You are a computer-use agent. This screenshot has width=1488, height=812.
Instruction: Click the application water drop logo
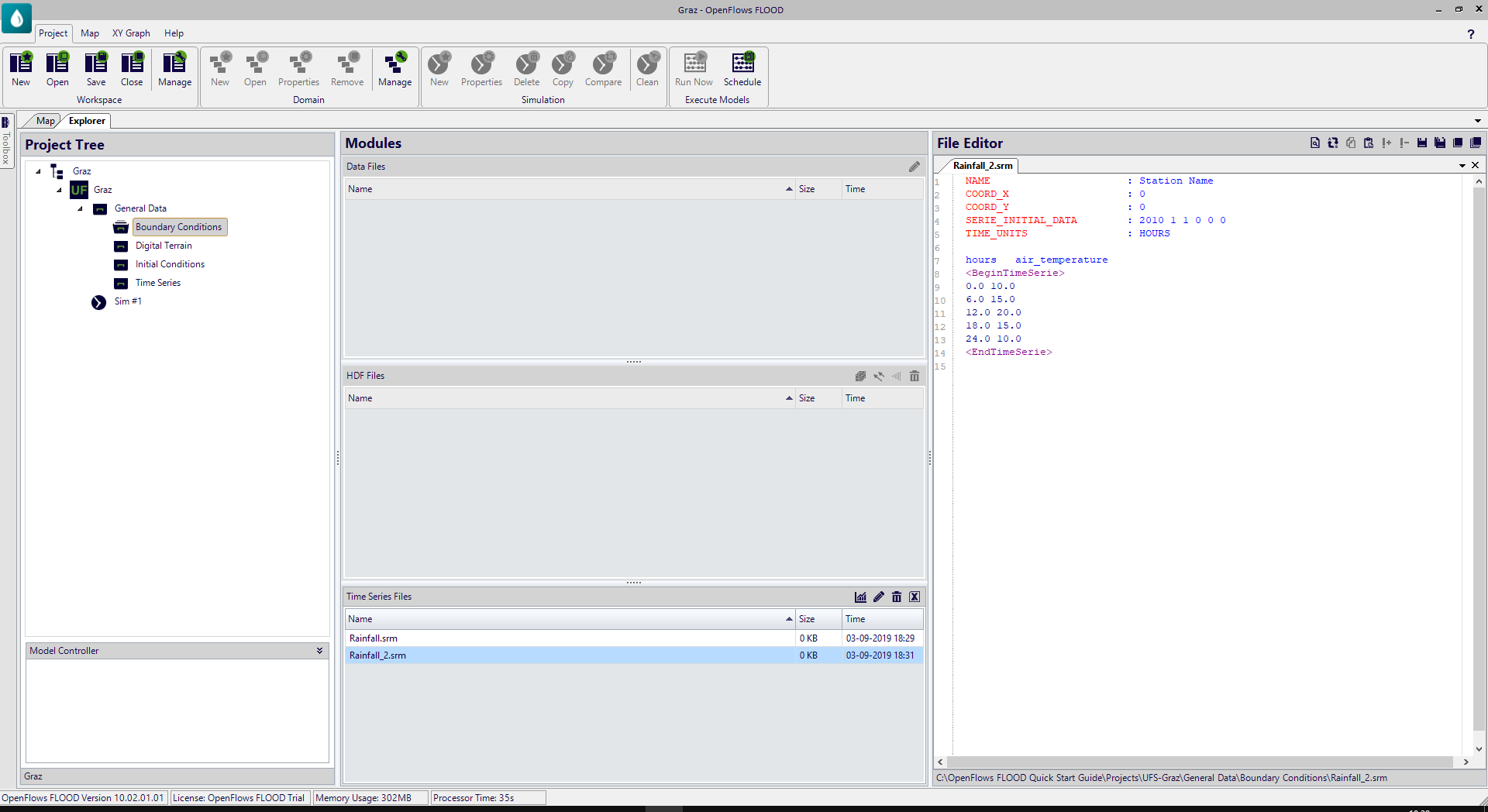[16, 18]
